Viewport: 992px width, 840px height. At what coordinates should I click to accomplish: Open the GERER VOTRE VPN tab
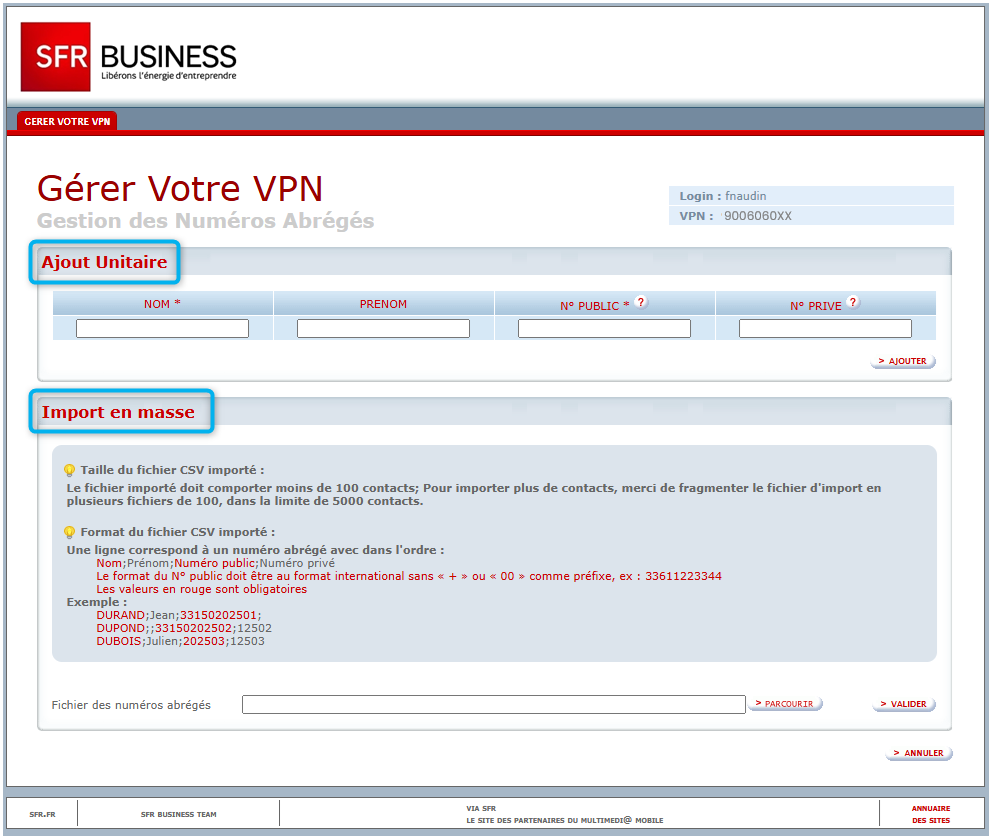[67, 121]
